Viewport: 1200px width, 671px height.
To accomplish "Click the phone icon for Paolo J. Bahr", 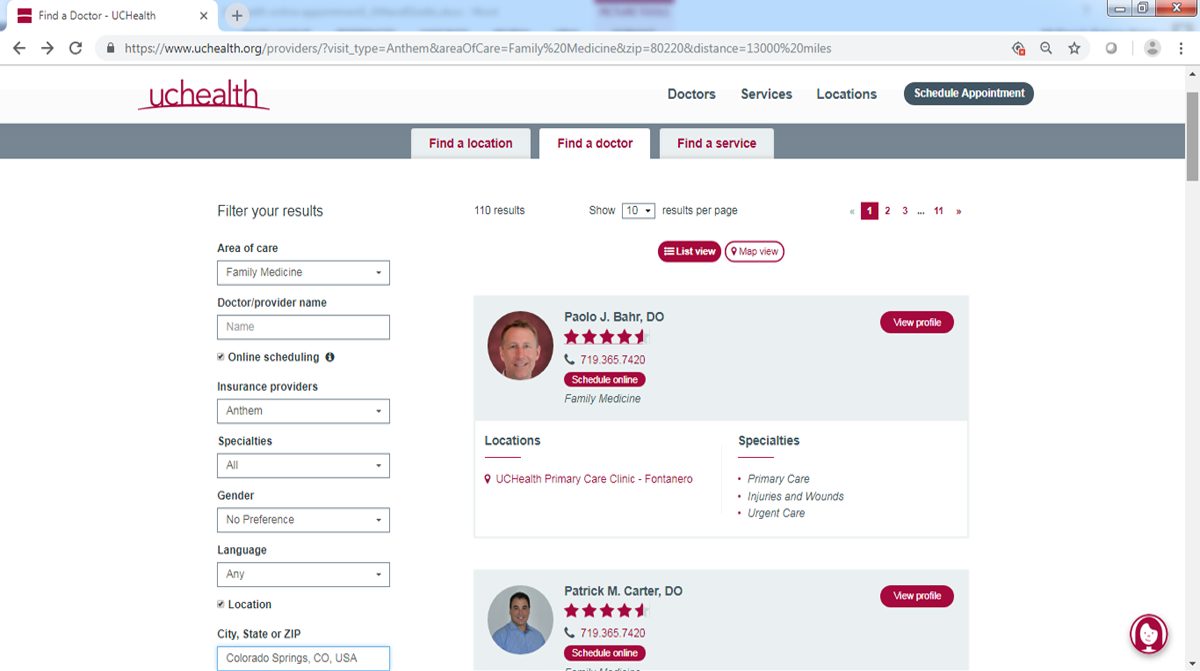I will [x=570, y=360].
